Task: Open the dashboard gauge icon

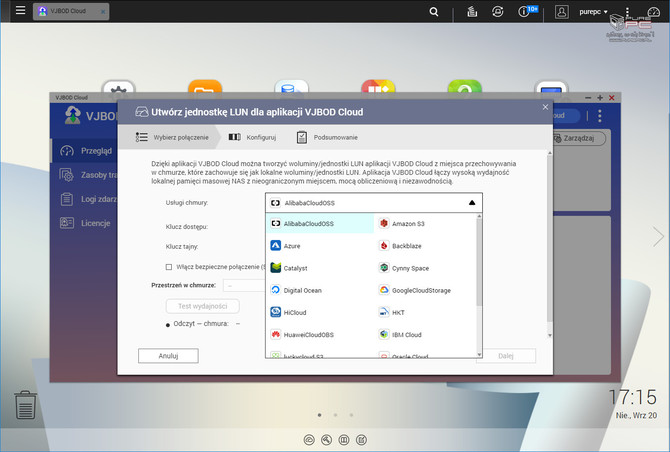Action: point(653,12)
